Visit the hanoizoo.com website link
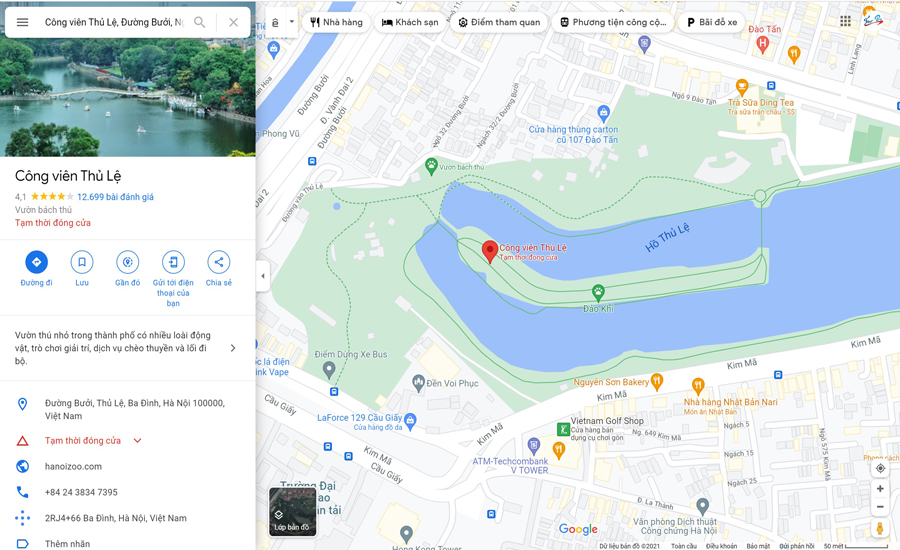900x550 pixels. pyautogui.click(x=73, y=467)
